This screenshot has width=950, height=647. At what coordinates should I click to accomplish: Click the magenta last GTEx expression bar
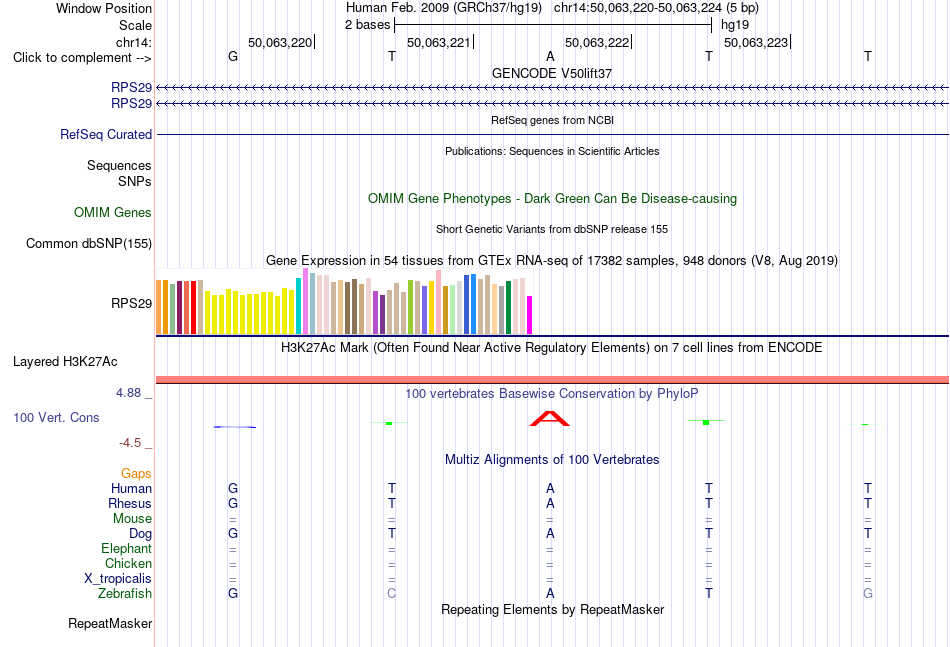(x=530, y=315)
